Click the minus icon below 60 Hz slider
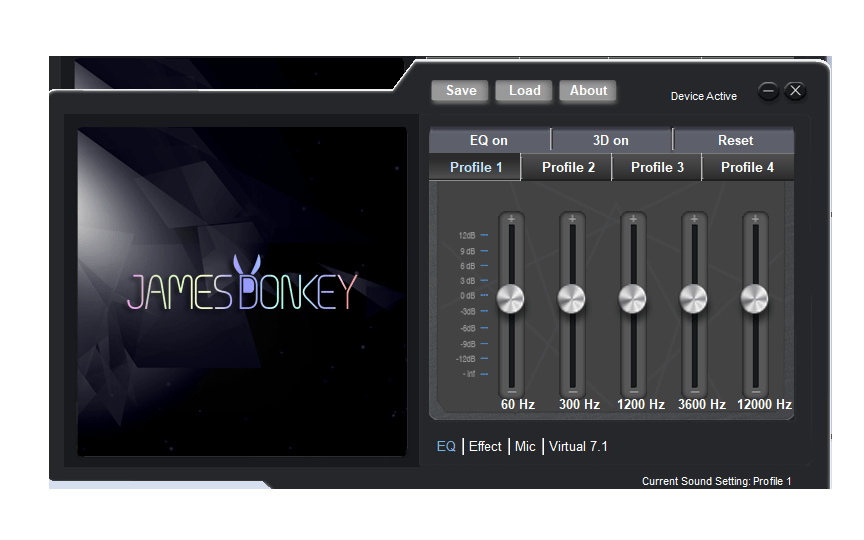The width and height of the screenshot is (864, 540). click(x=512, y=391)
